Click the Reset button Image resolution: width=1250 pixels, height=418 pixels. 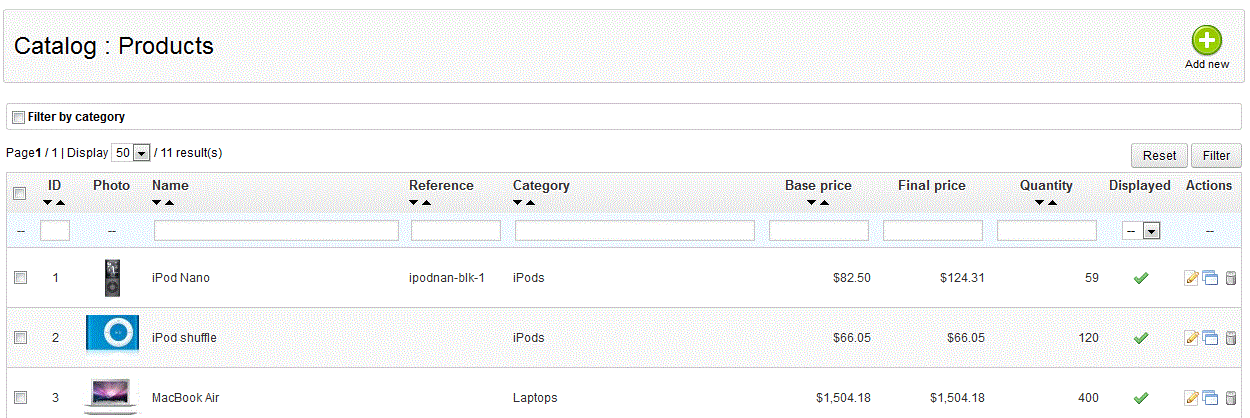(1159, 155)
